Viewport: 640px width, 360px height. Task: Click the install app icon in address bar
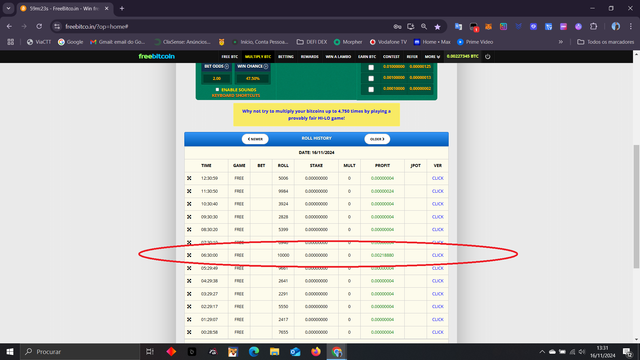[x=411, y=27]
